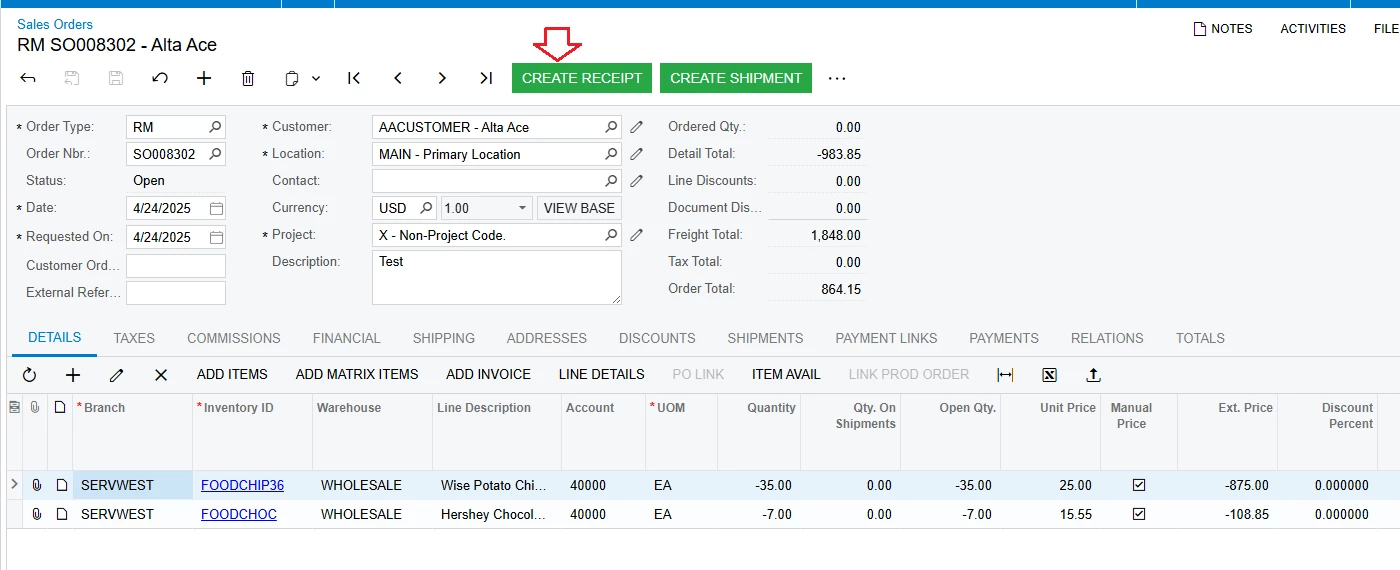Image resolution: width=1400 pixels, height=570 pixels.
Task: Fit columns to width icon
Action: tap(1005, 375)
